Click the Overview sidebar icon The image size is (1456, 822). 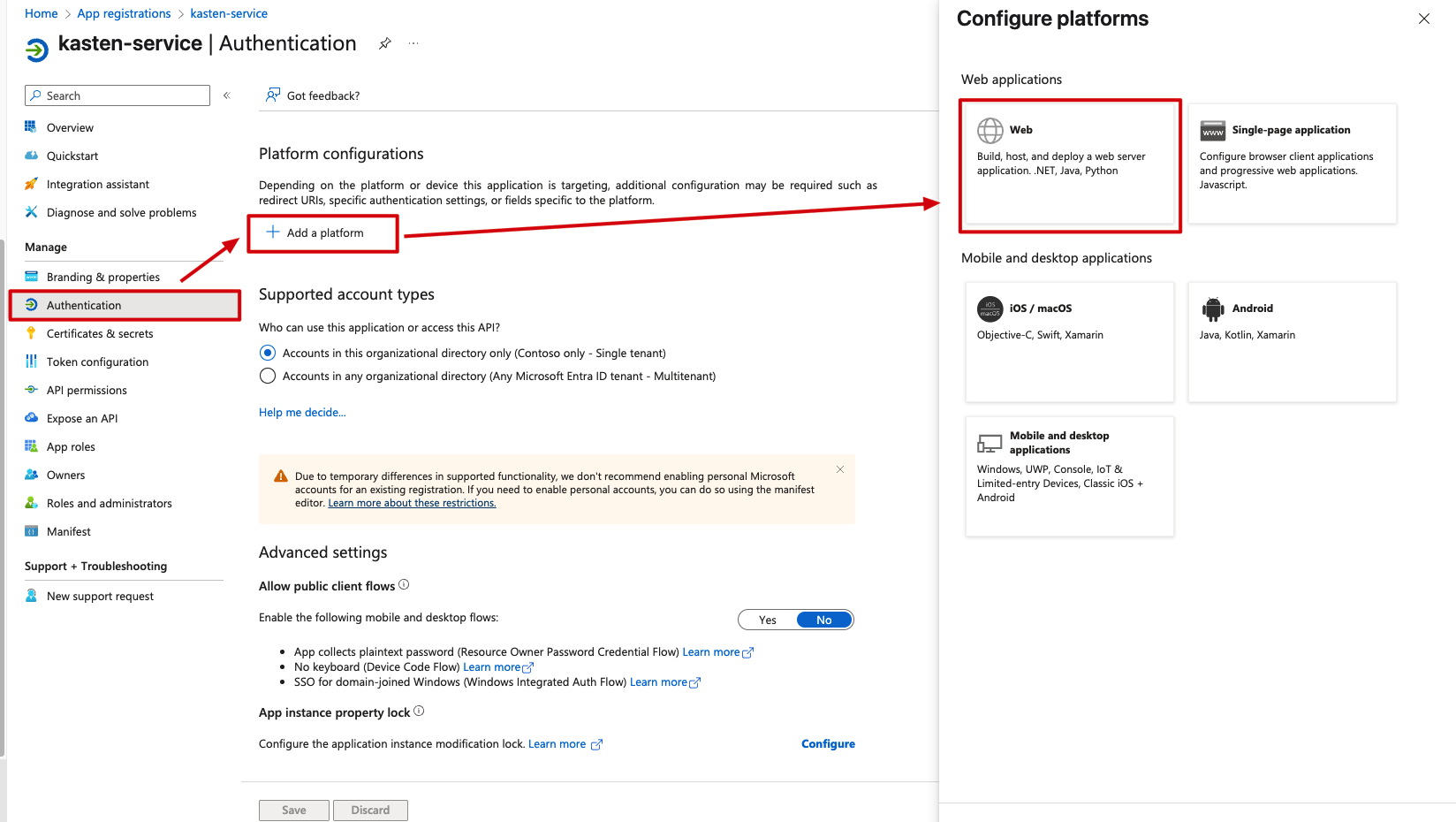[x=31, y=127]
